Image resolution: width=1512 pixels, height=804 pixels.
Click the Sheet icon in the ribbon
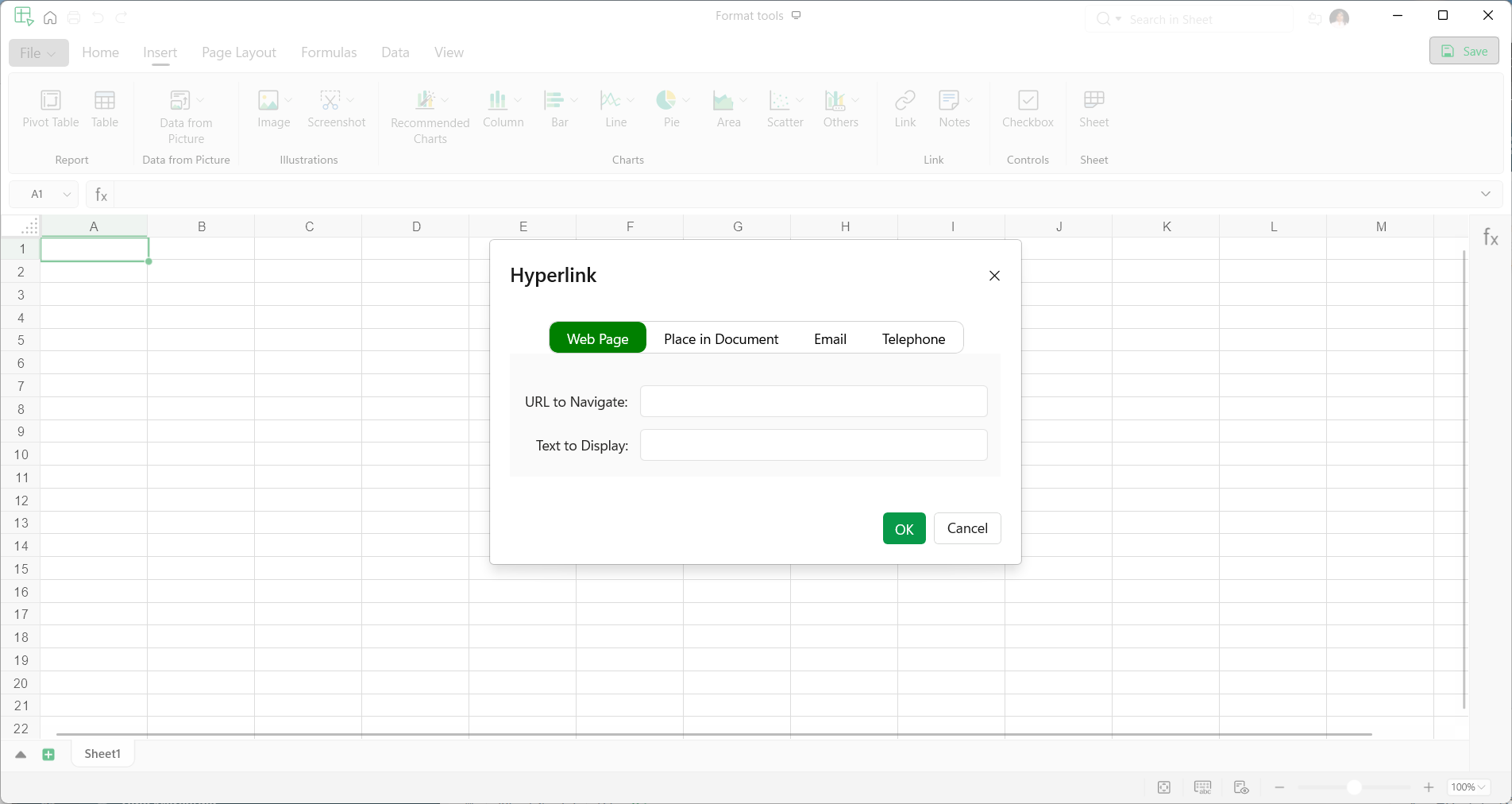[x=1094, y=100]
